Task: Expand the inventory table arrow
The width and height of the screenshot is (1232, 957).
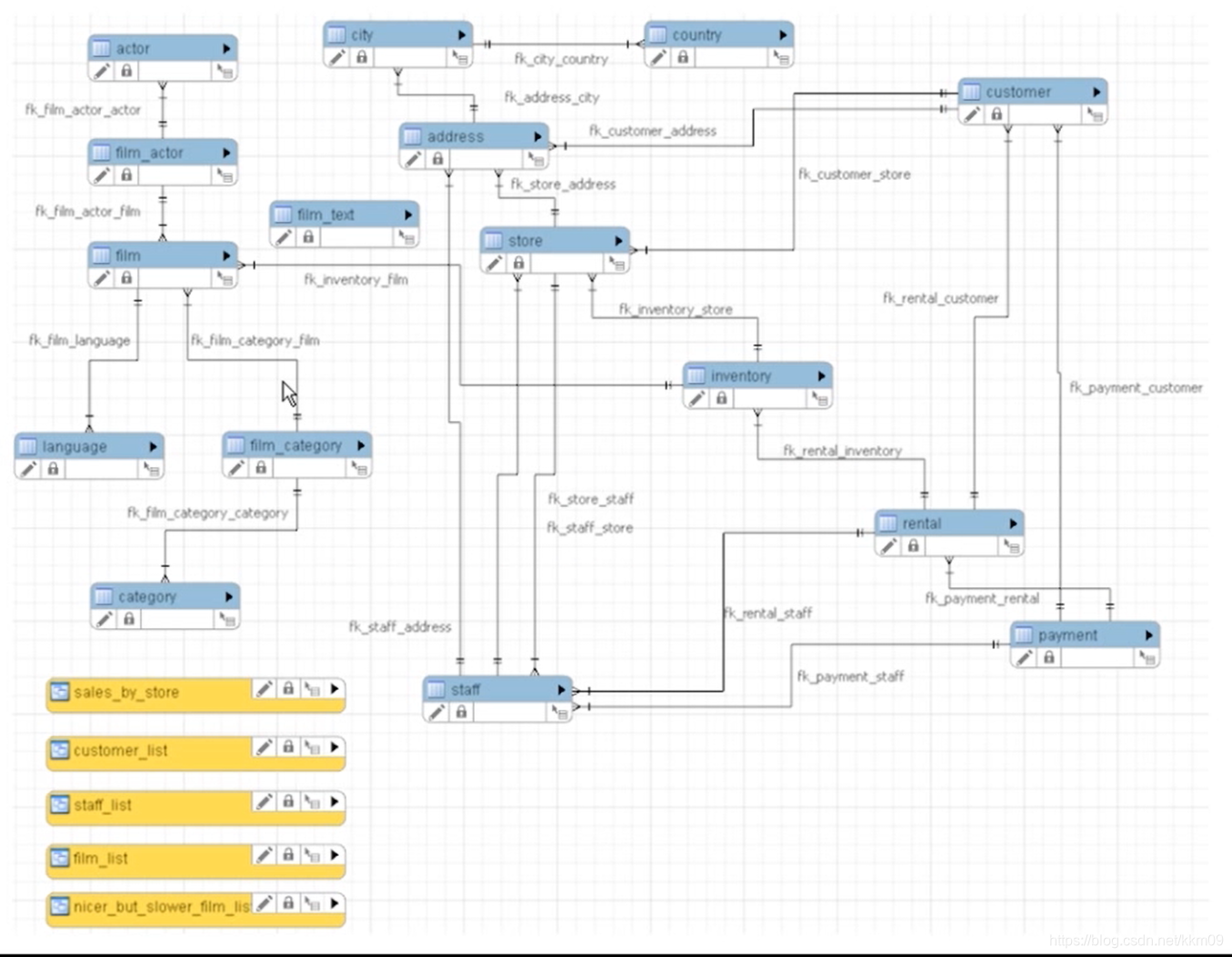Action: click(x=821, y=375)
